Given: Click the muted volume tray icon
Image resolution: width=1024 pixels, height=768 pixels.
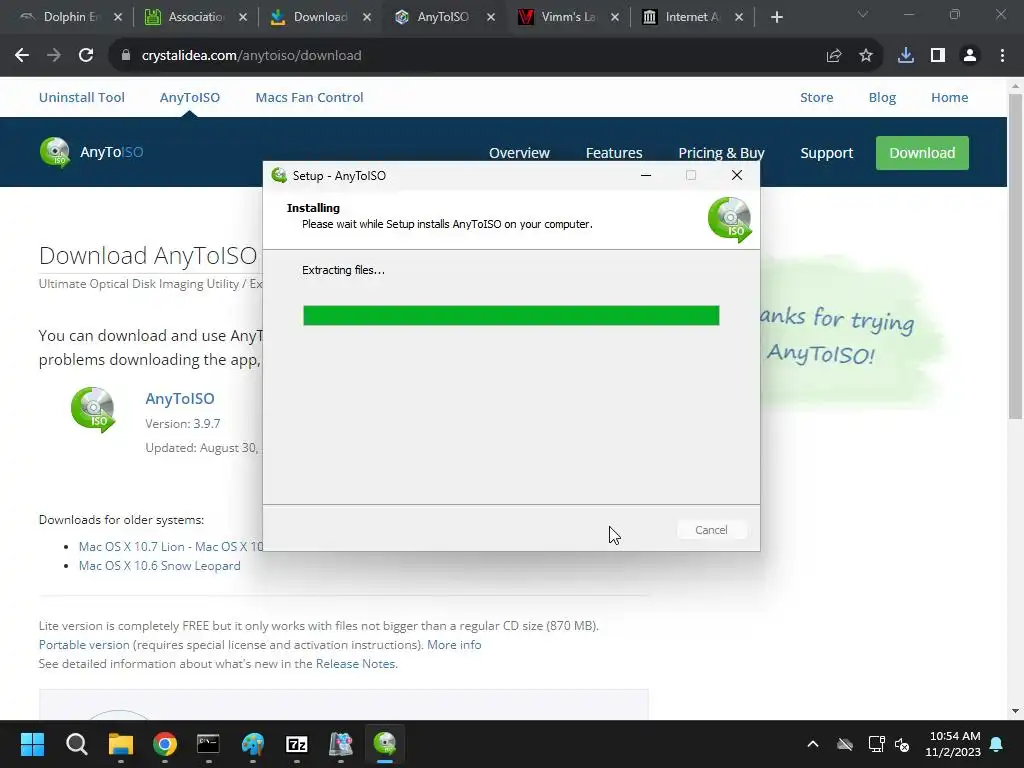Looking at the screenshot, I should tap(902, 744).
